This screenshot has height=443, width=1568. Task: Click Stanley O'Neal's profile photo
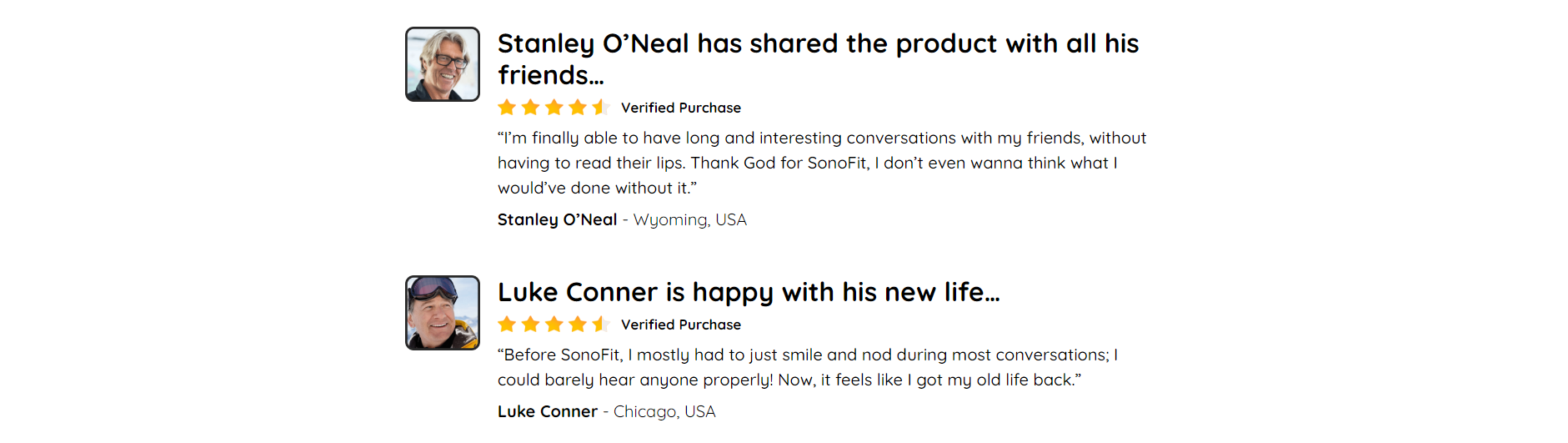point(442,64)
